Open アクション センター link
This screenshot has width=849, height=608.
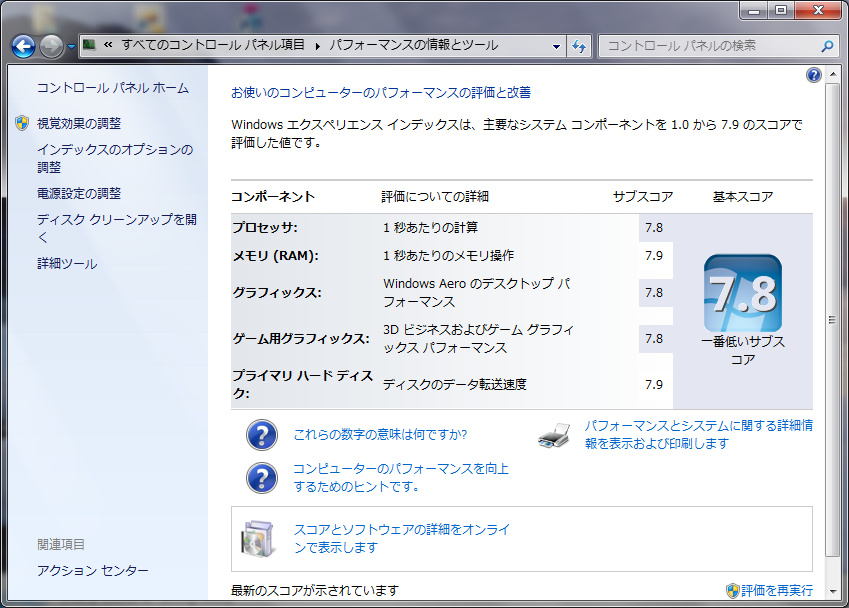(x=93, y=571)
